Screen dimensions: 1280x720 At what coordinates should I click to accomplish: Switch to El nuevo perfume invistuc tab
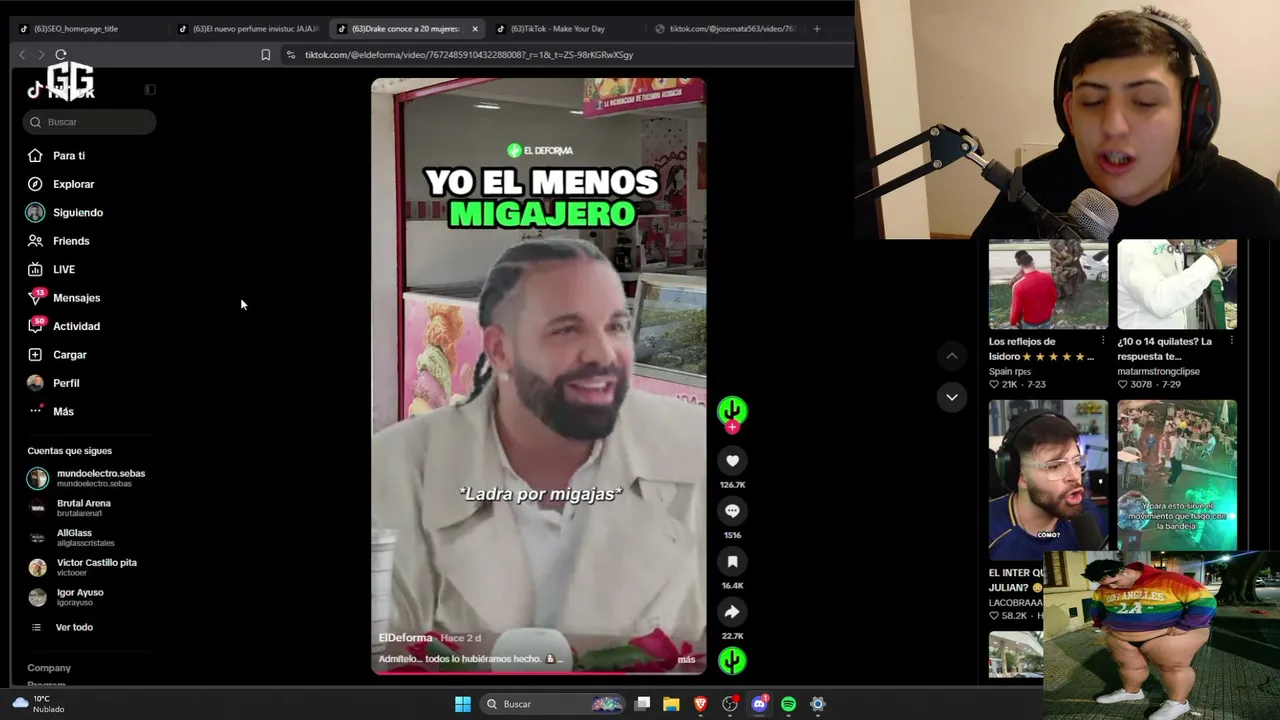click(250, 29)
